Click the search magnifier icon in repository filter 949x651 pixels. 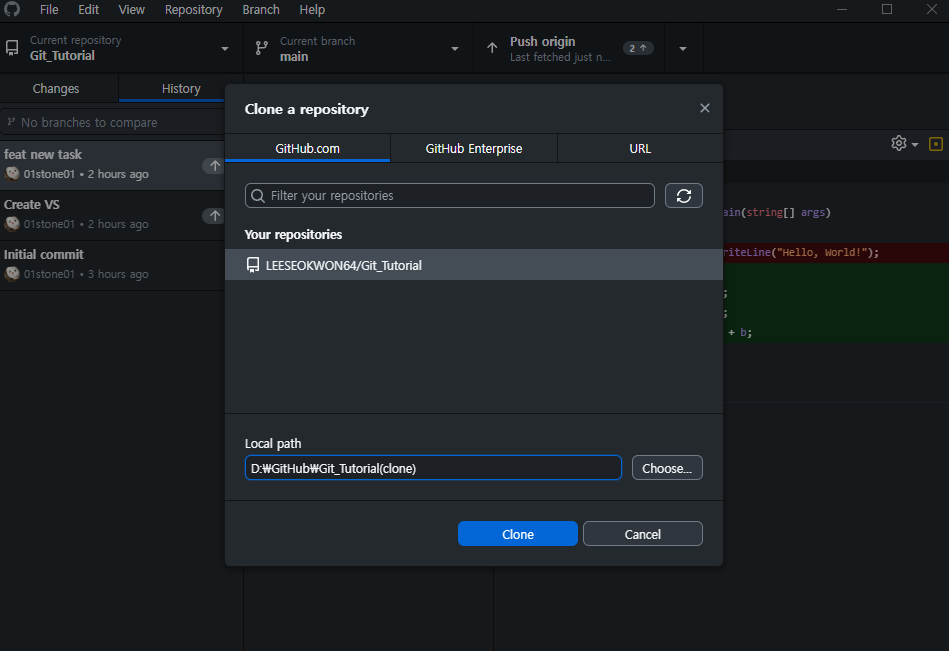(258, 195)
